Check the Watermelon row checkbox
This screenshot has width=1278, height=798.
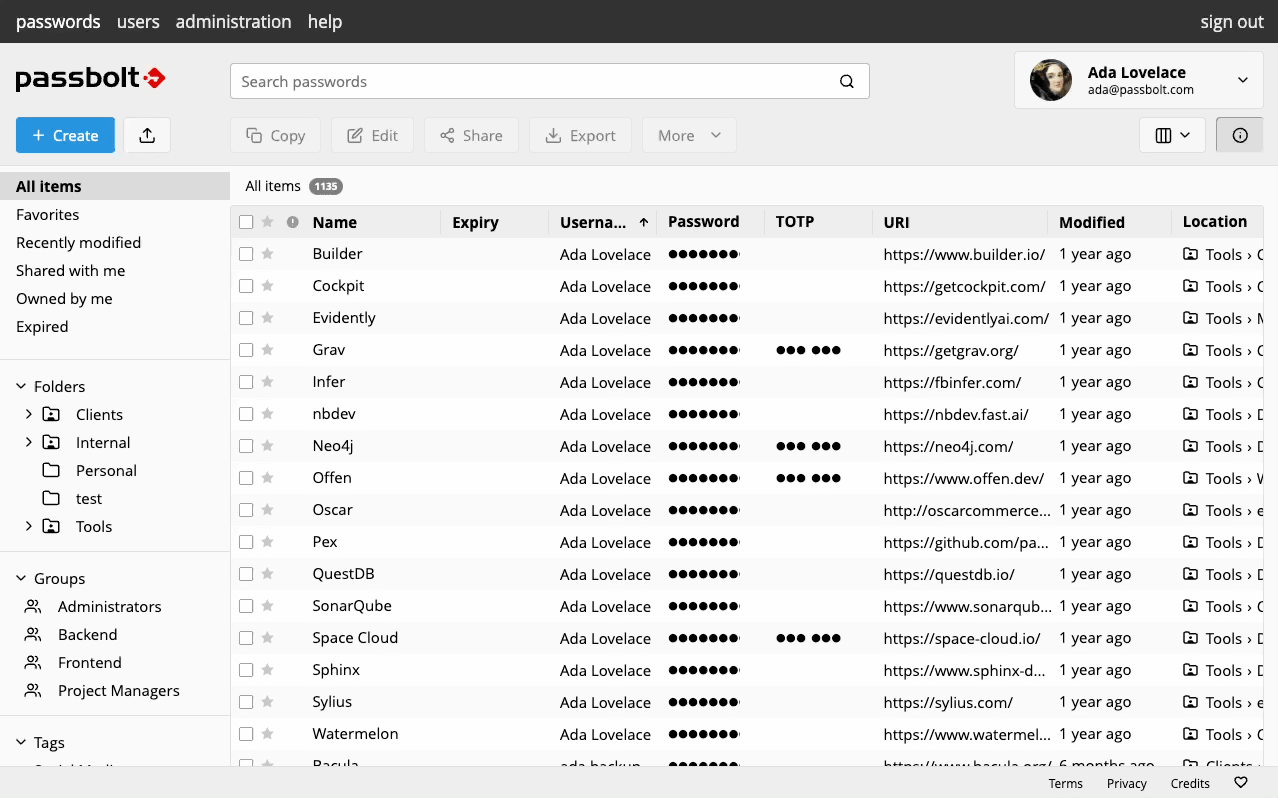click(246, 734)
